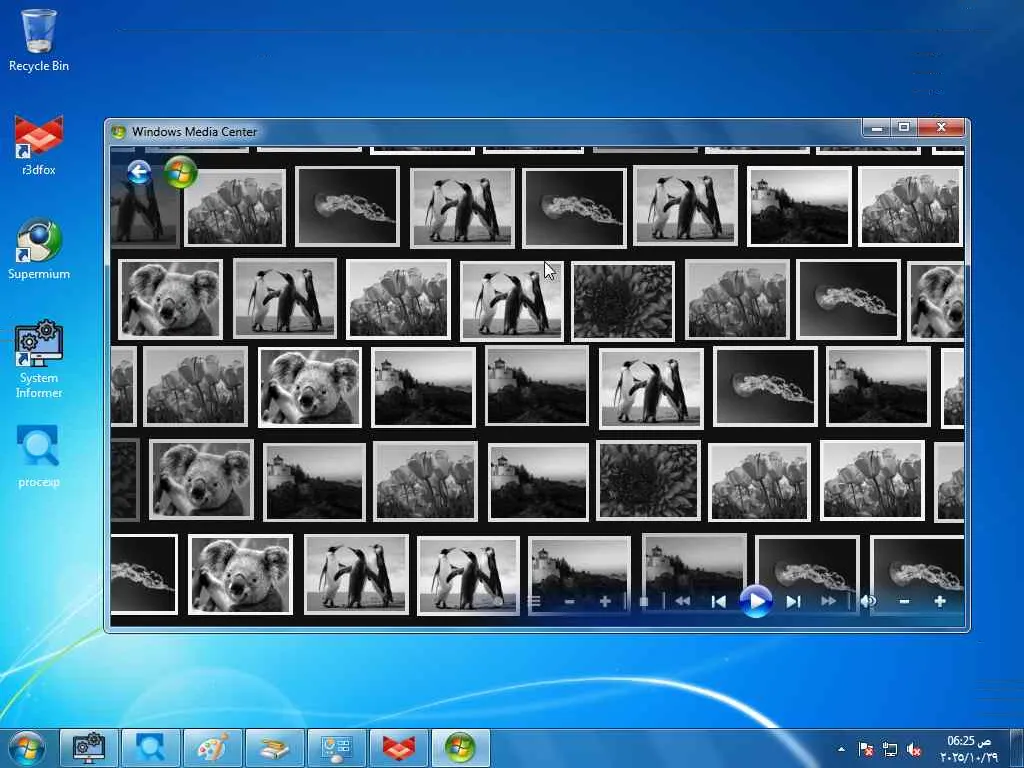Skip to next with the skip-forward button
The image size is (1024, 768).
click(x=793, y=601)
